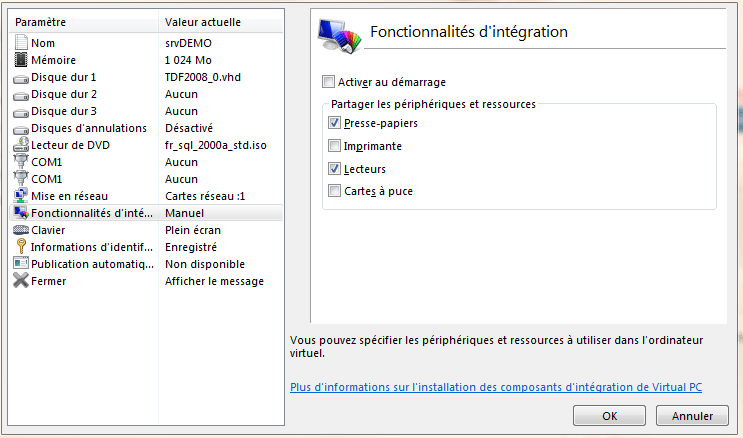Select the Fermer X icon
Image resolution: width=743 pixels, height=438 pixels.
(21, 281)
